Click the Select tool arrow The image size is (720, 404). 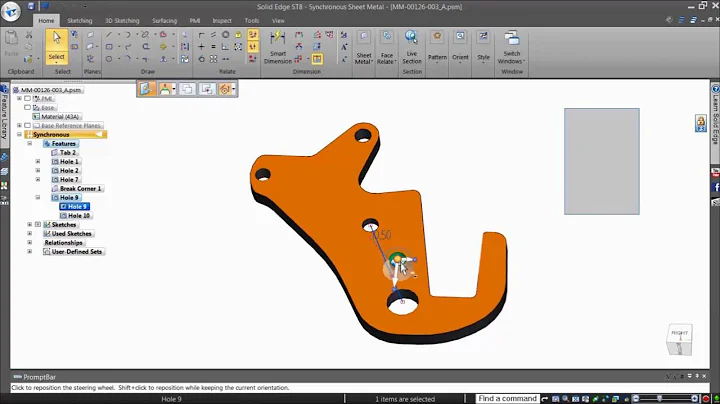[x=56, y=38]
